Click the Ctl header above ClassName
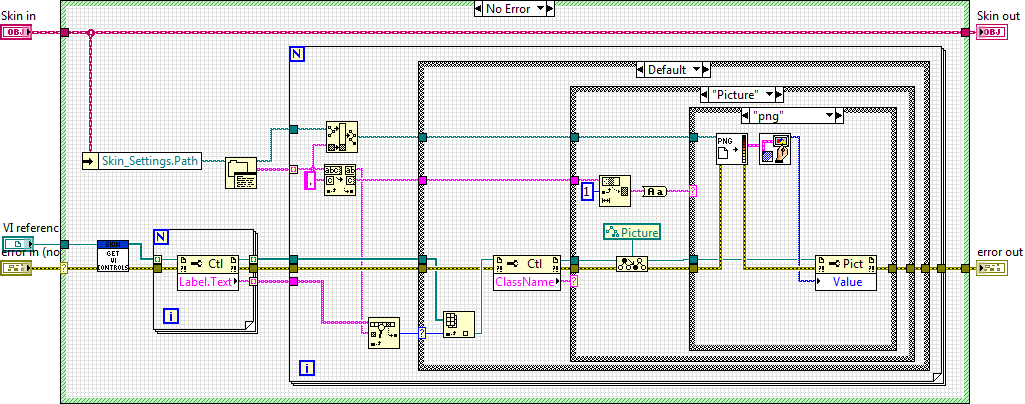The height and width of the screenshot is (404, 1025). 528,263
